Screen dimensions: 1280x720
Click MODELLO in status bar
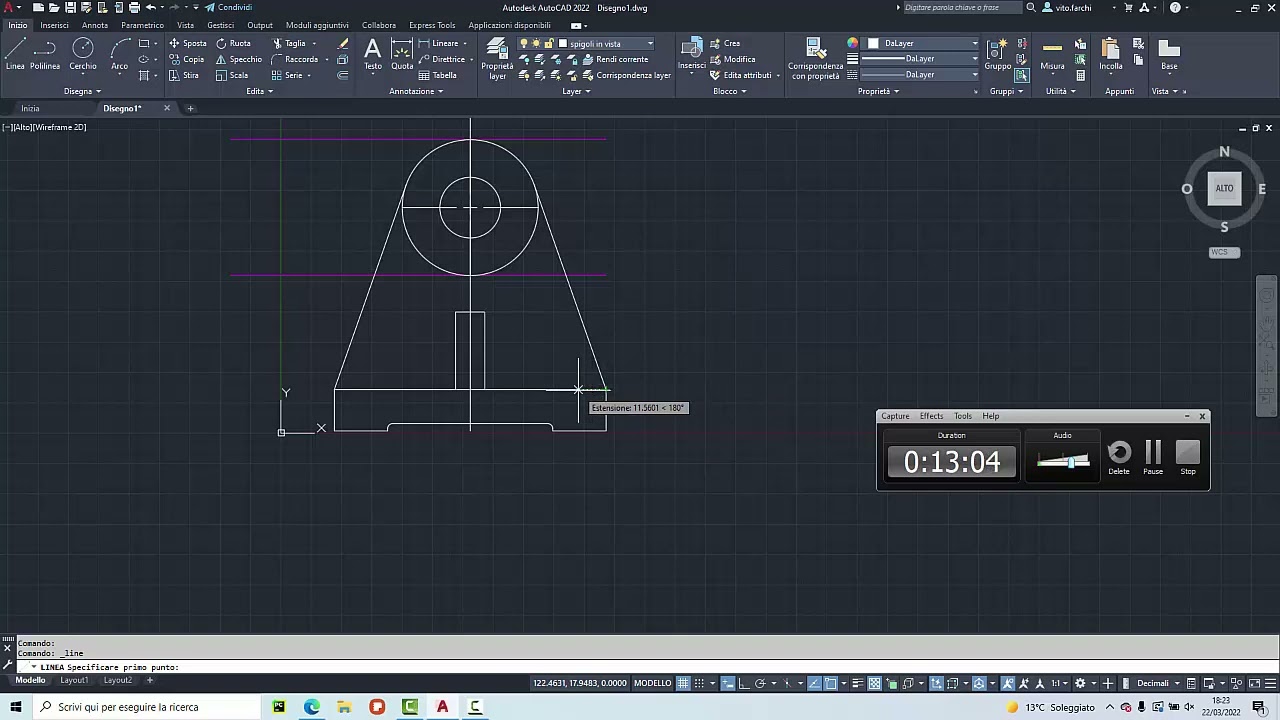pos(653,683)
